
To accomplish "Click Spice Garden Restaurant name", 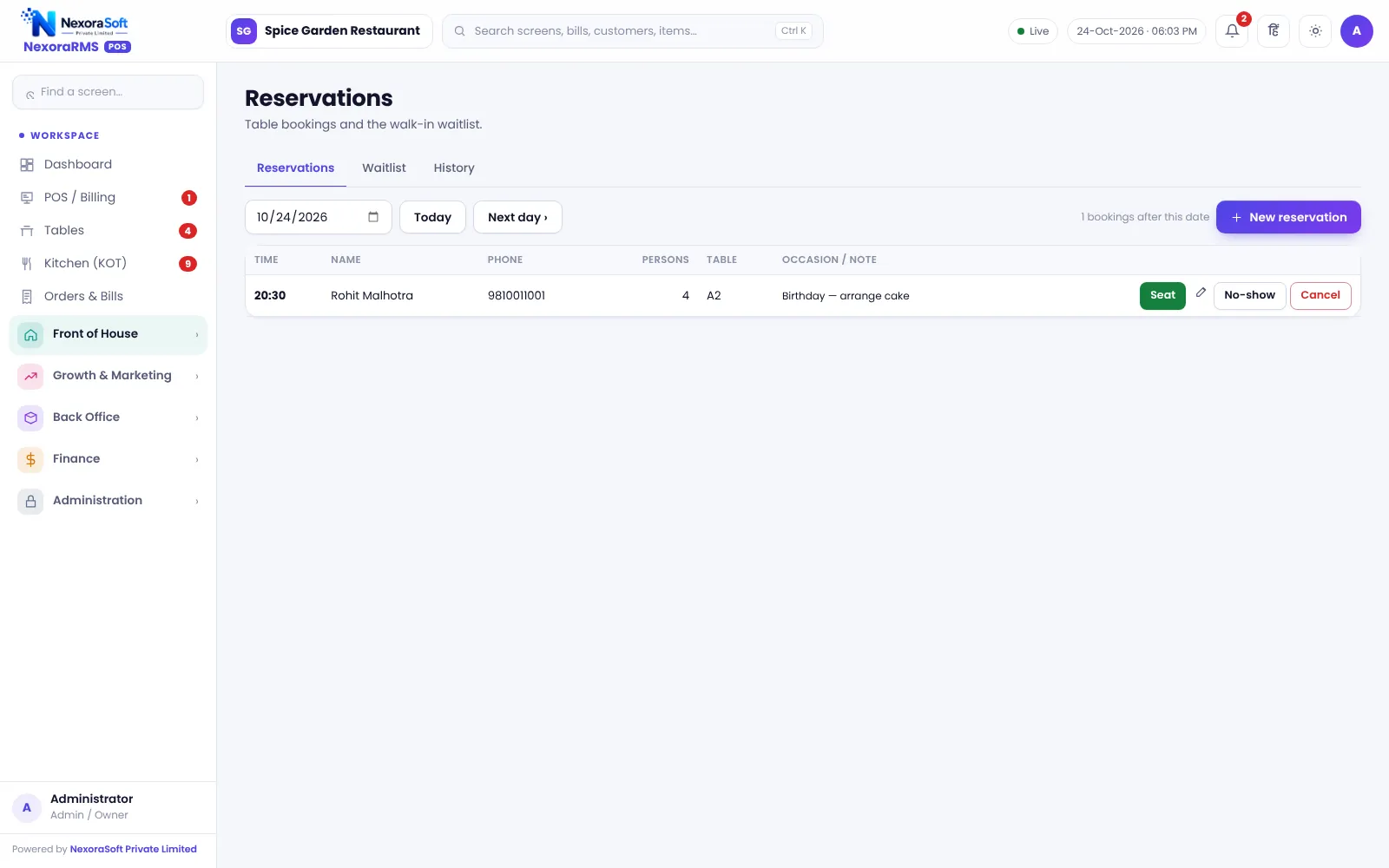I will click(342, 30).
